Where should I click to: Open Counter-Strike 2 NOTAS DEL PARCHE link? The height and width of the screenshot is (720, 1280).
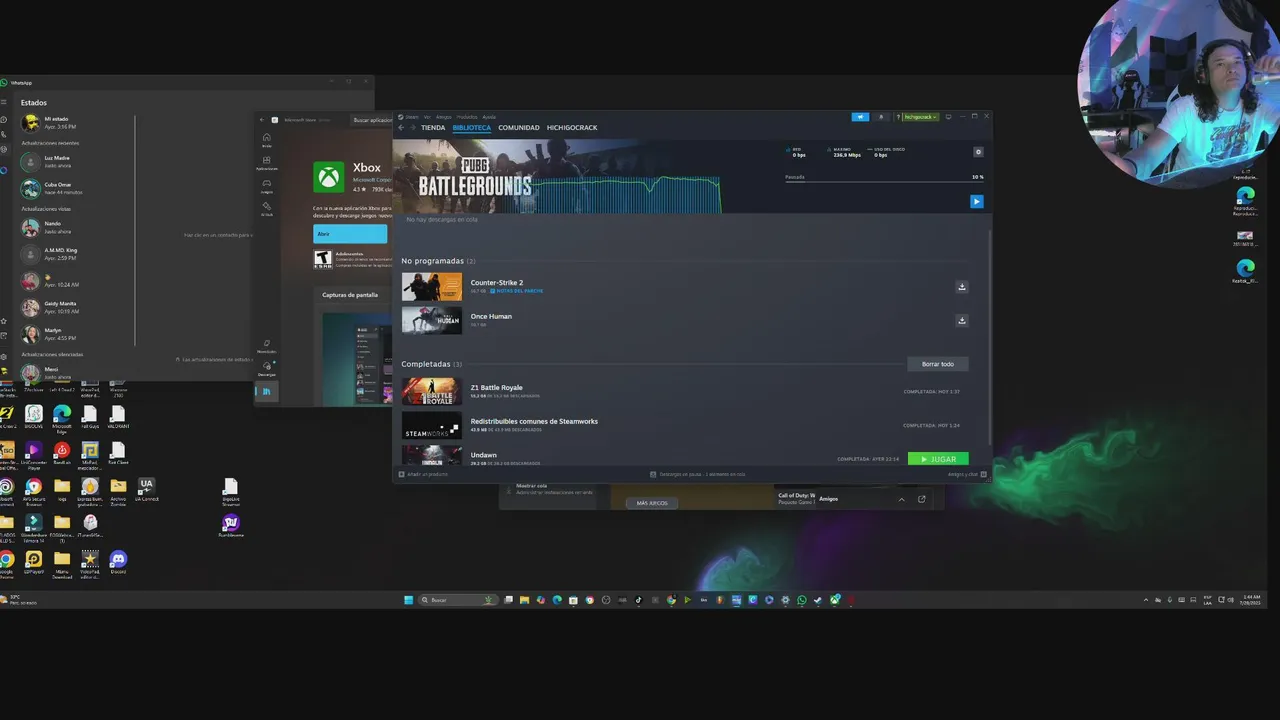click(x=516, y=291)
